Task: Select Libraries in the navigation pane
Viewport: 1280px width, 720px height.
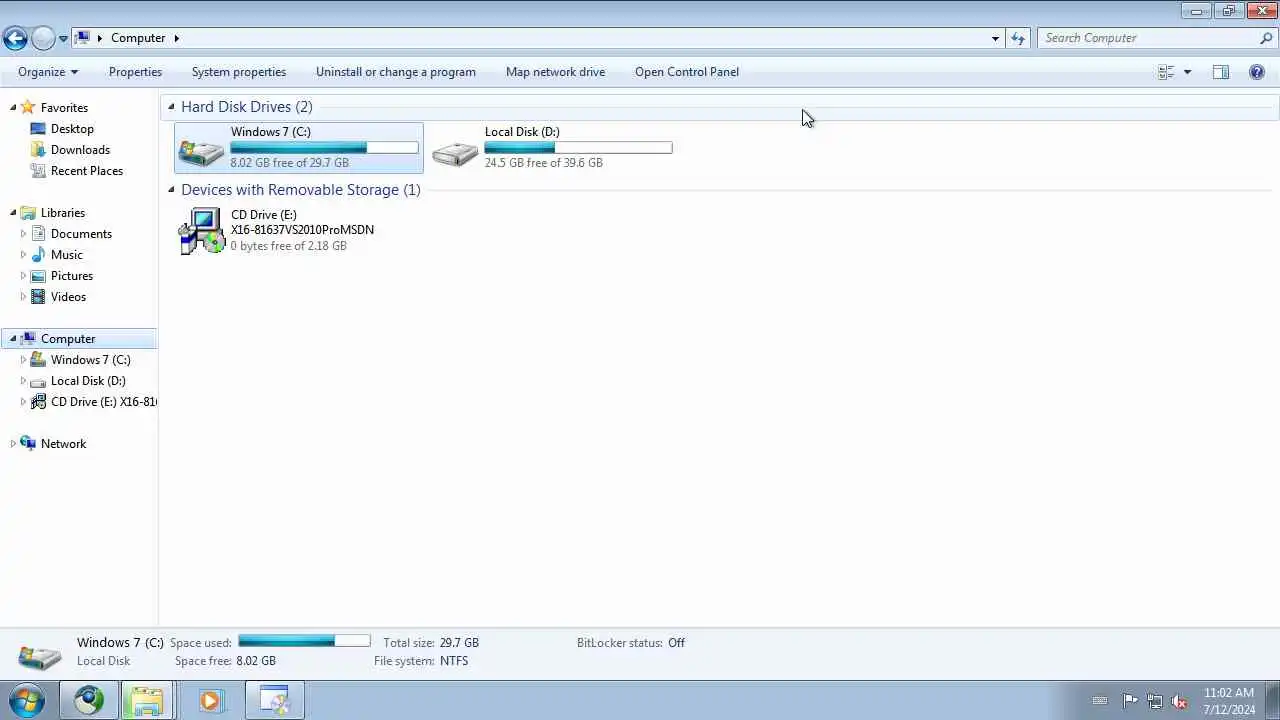Action: (x=63, y=213)
